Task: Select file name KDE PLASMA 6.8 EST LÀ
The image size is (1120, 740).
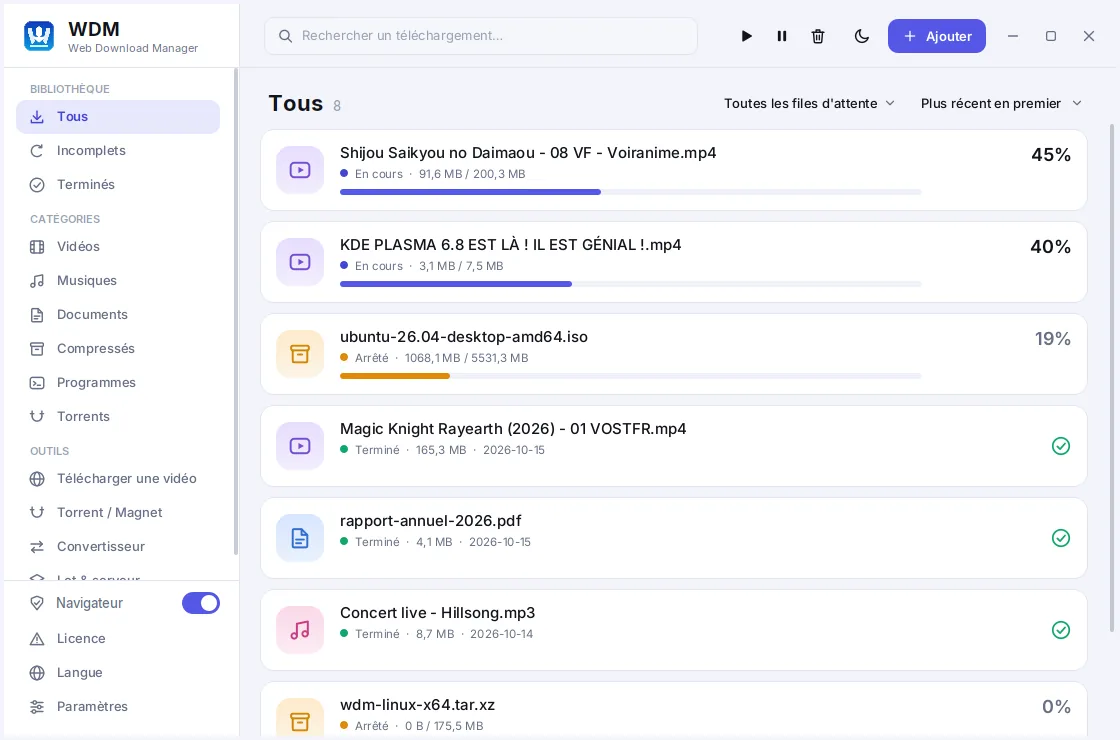Action: 511,245
